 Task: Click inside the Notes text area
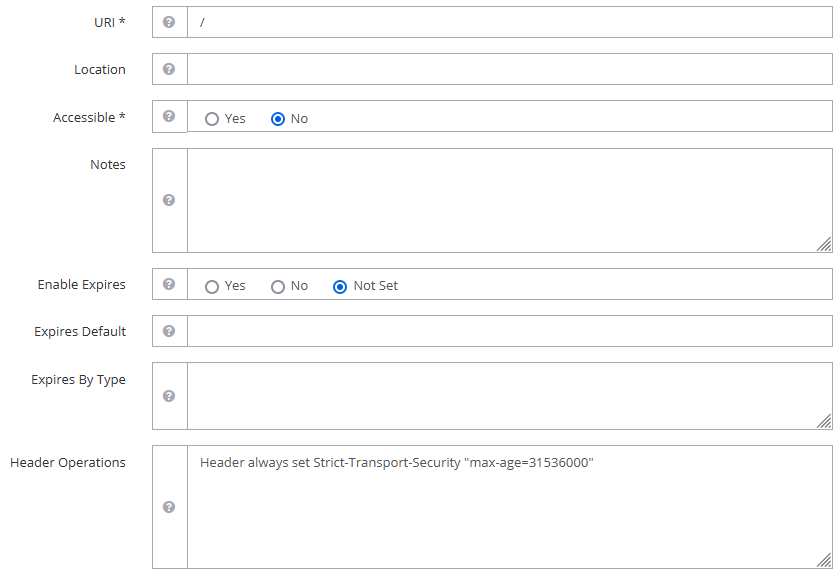coord(509,200)
